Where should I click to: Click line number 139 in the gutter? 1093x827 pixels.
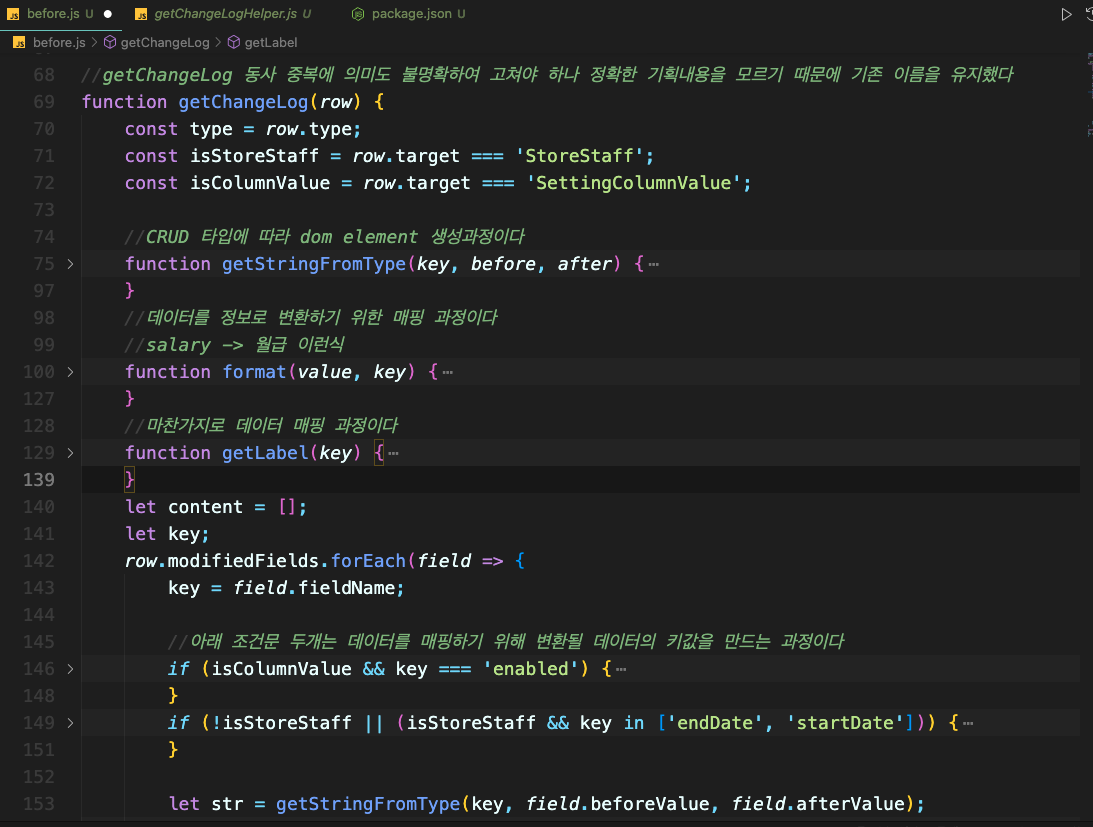tap(38, 480)
